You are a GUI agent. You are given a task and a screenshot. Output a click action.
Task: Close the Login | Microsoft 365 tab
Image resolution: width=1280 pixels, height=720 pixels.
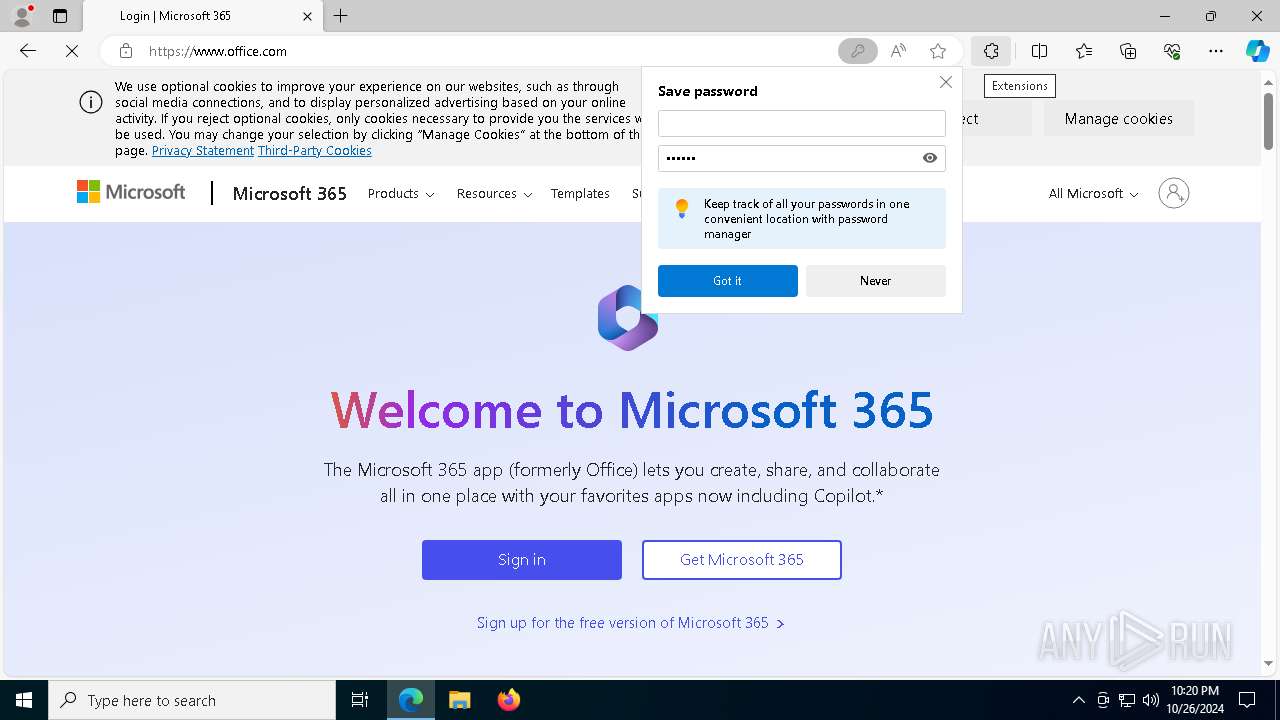(307, 16)
